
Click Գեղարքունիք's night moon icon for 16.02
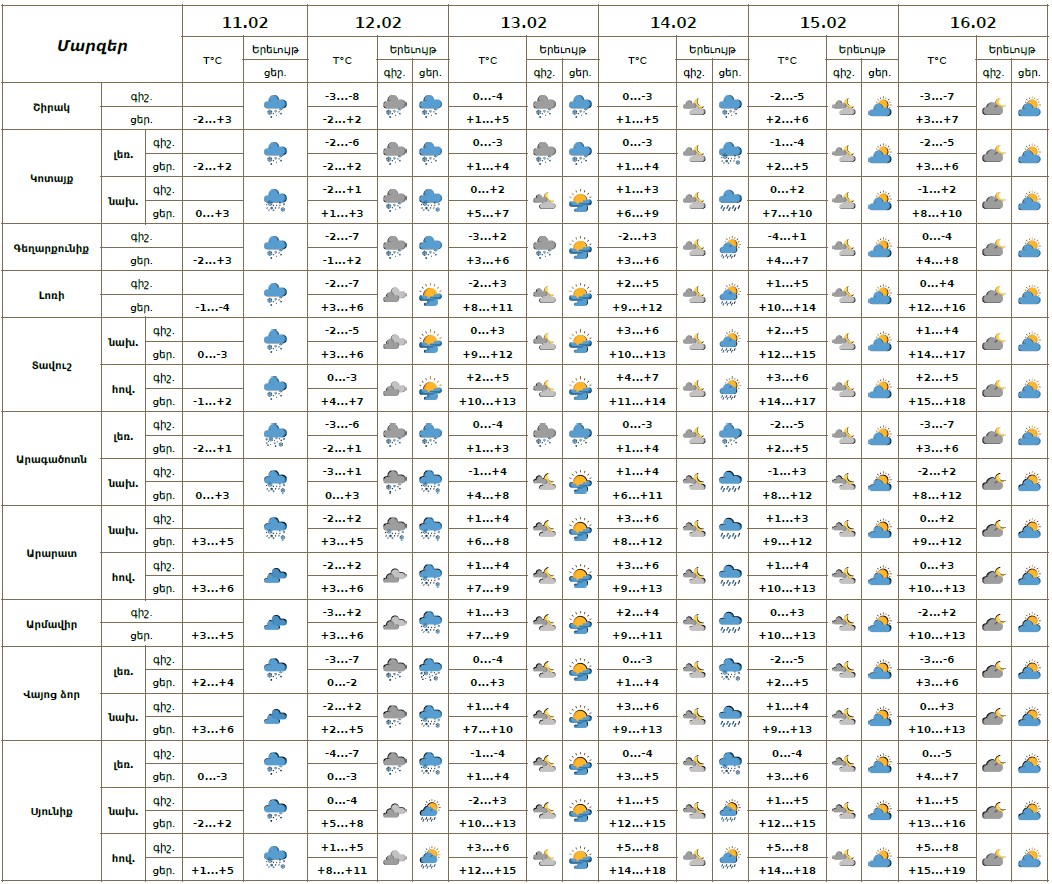[994, 248]
